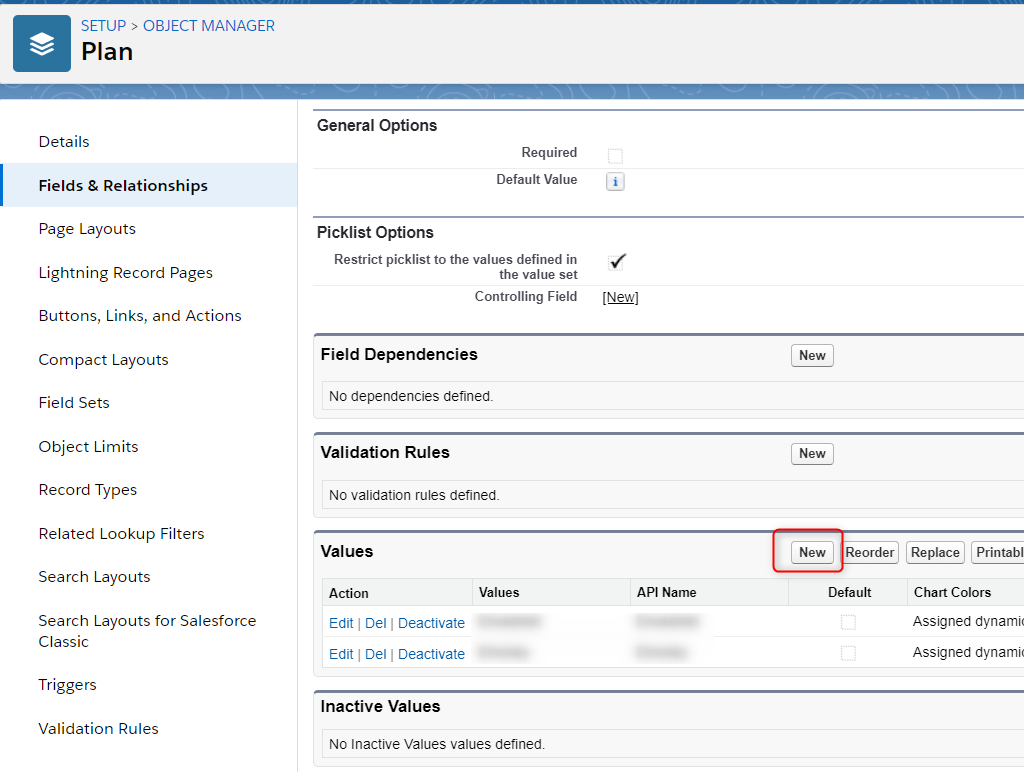Screen dimensions: 1024x772
Task: Click 'No Inactive Values values defined.' text
Action: [x=437, y=744]
